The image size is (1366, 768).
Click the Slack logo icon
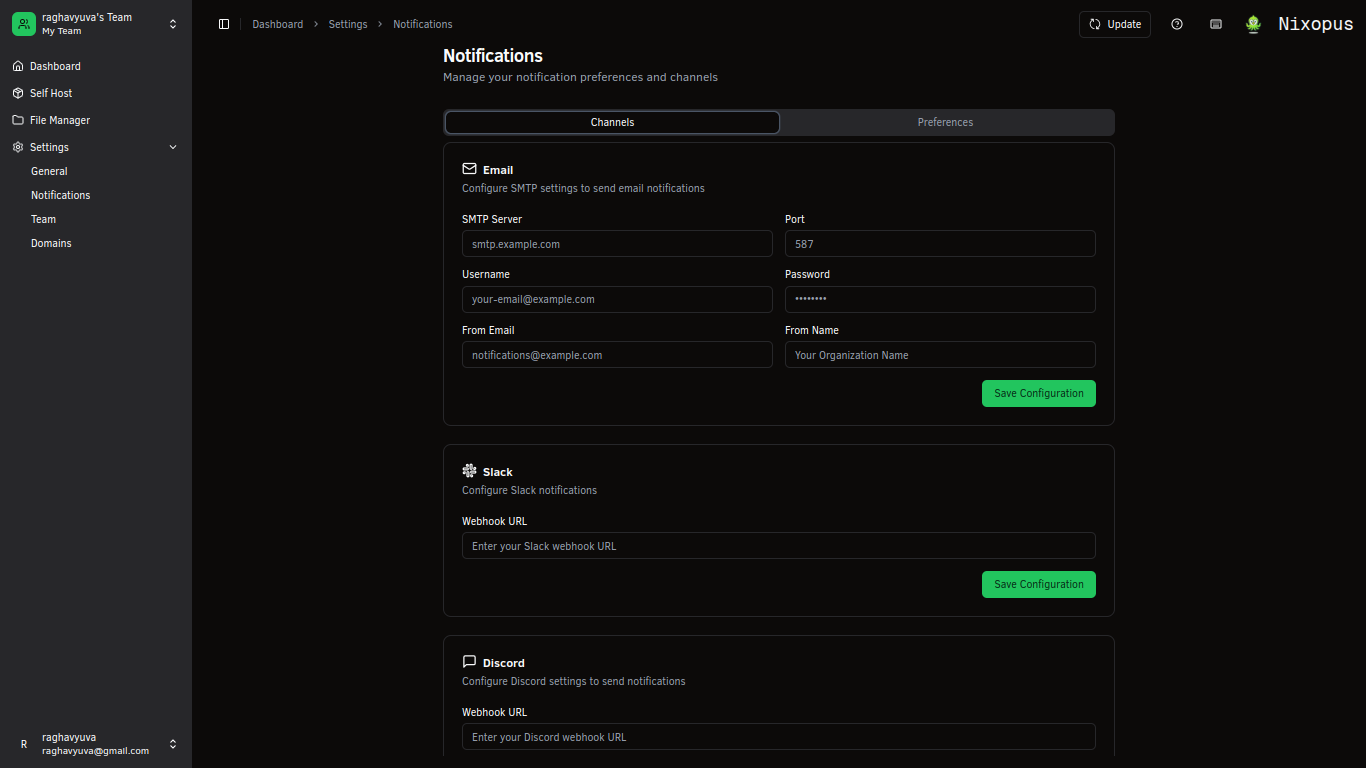[x=469, y=471]
